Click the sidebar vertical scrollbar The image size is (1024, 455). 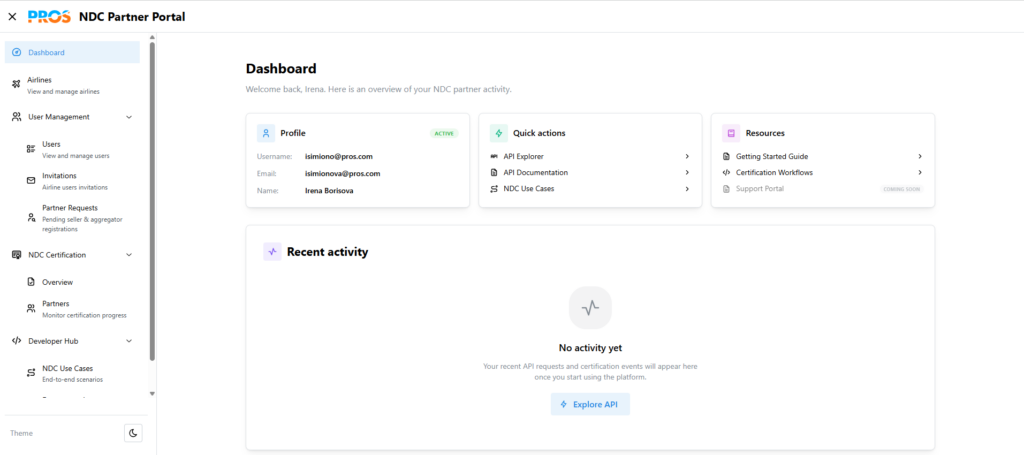(152, 200)
